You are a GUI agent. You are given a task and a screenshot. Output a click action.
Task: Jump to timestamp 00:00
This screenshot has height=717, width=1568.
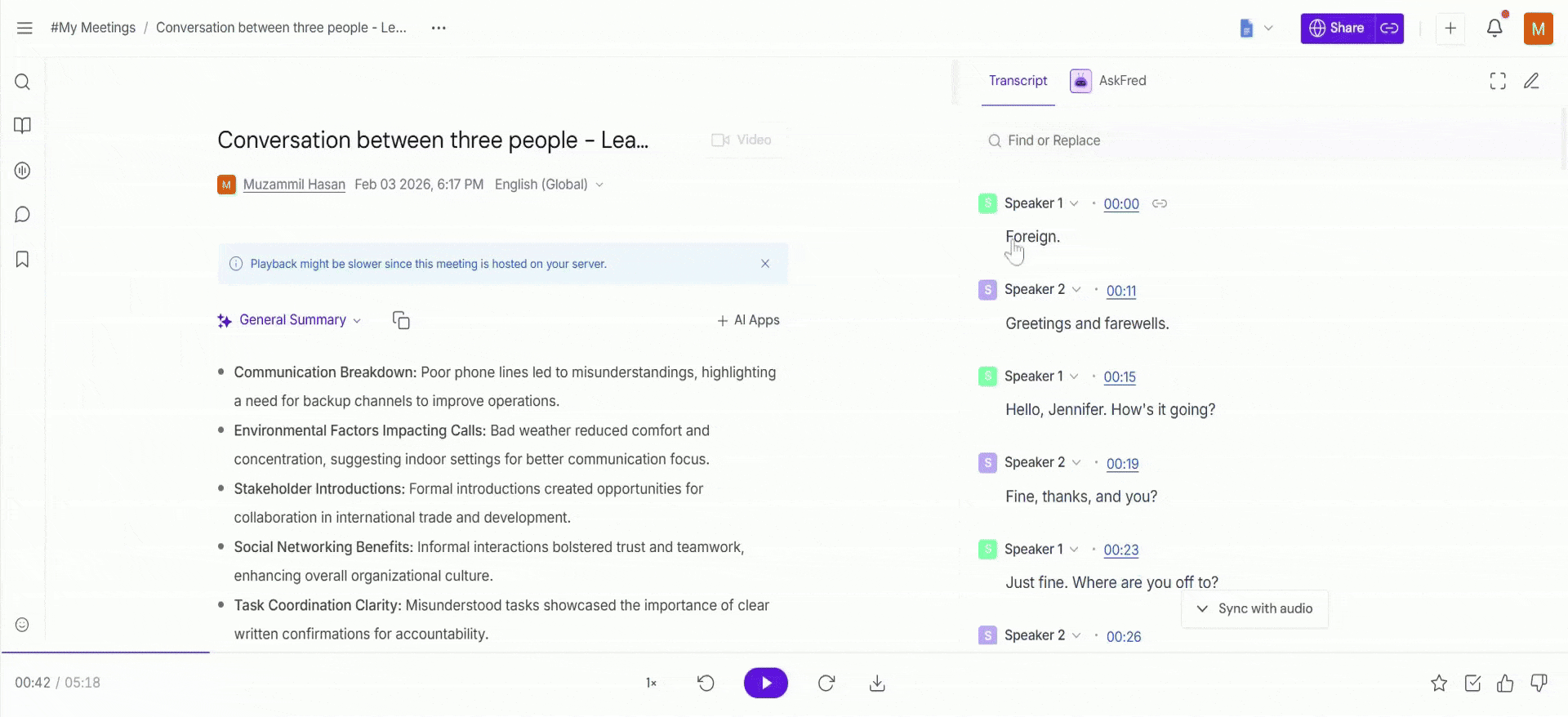[1121, 204]
